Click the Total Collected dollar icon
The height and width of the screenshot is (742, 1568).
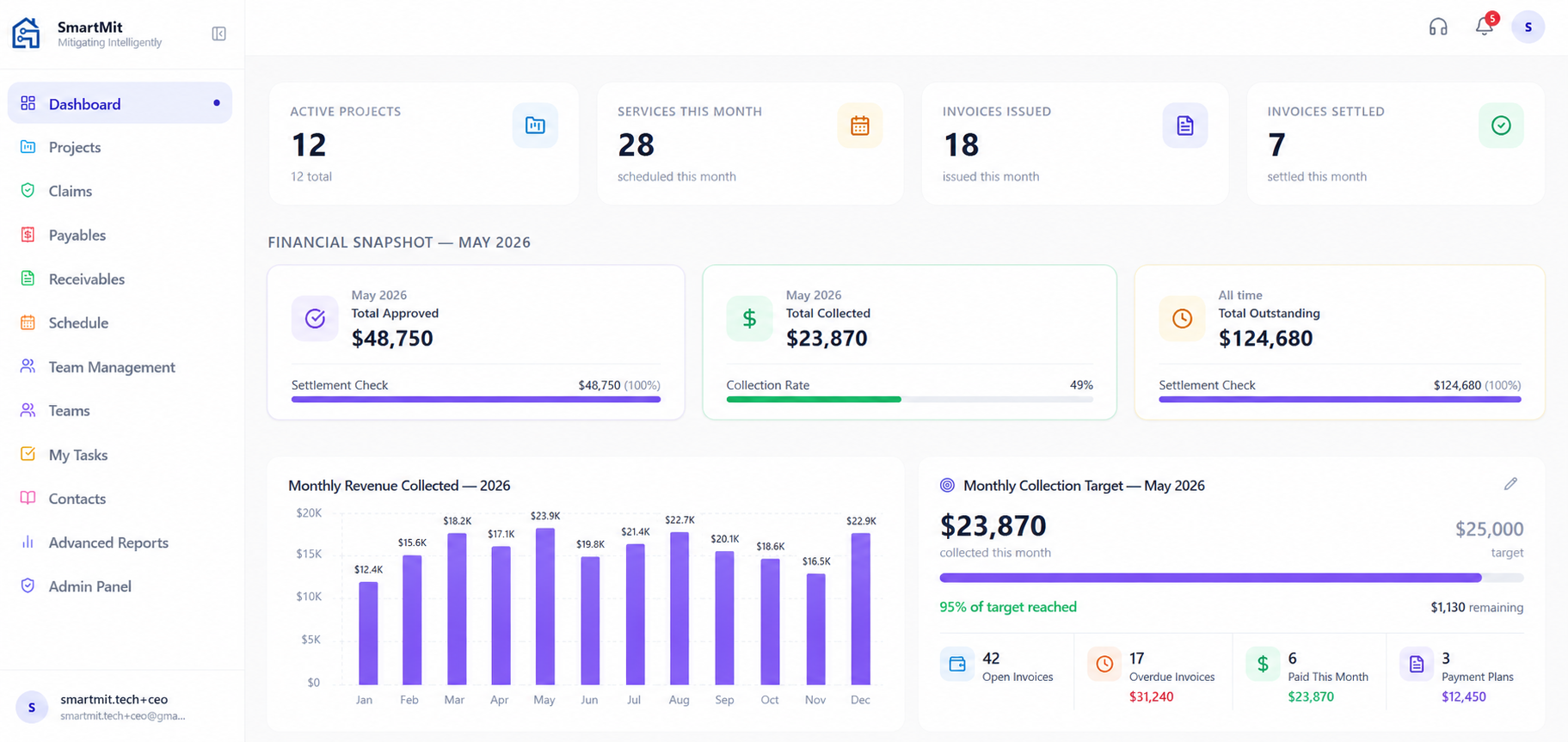(749, 318)
